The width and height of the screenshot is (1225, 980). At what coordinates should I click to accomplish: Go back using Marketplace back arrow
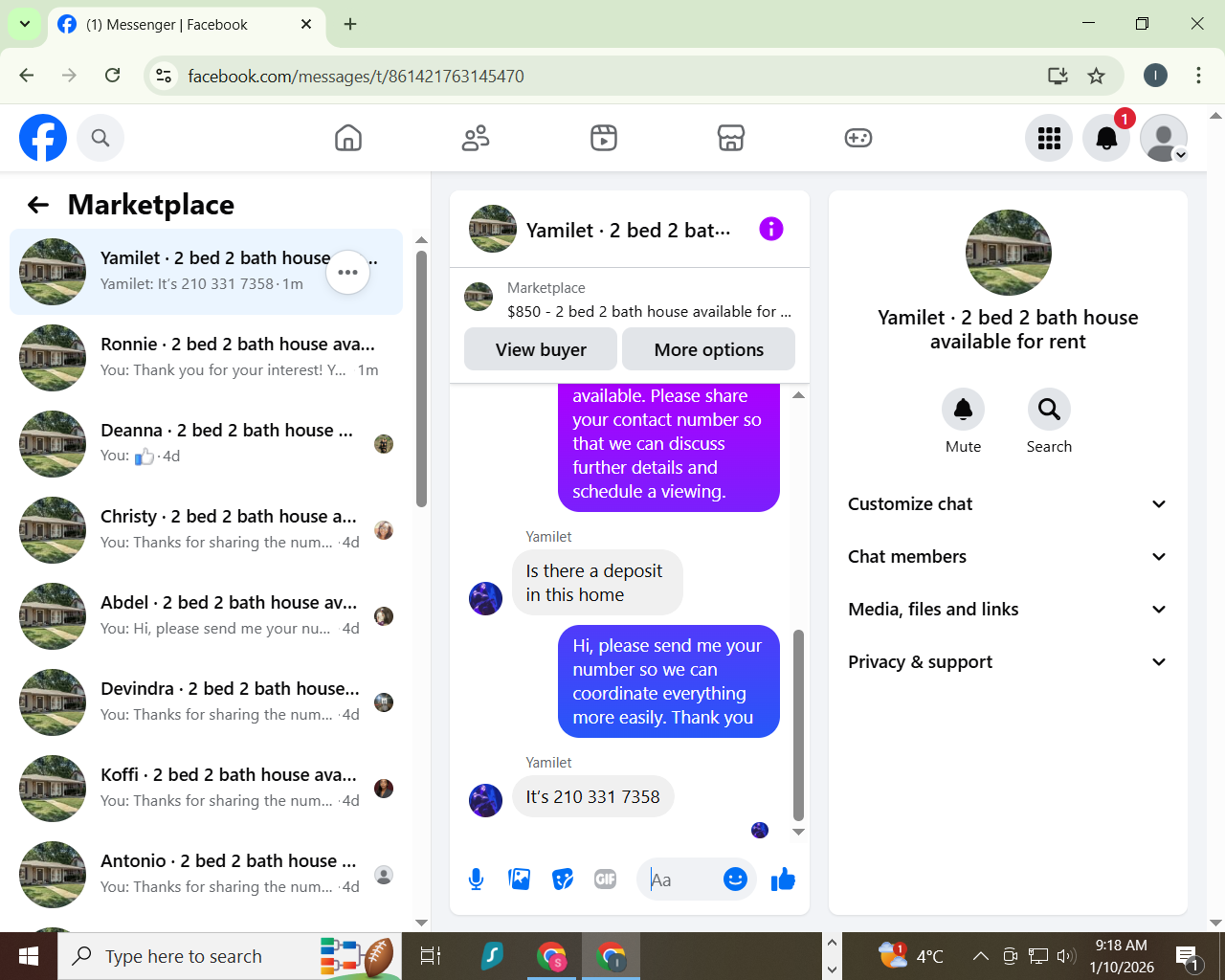tap(38, 205)
